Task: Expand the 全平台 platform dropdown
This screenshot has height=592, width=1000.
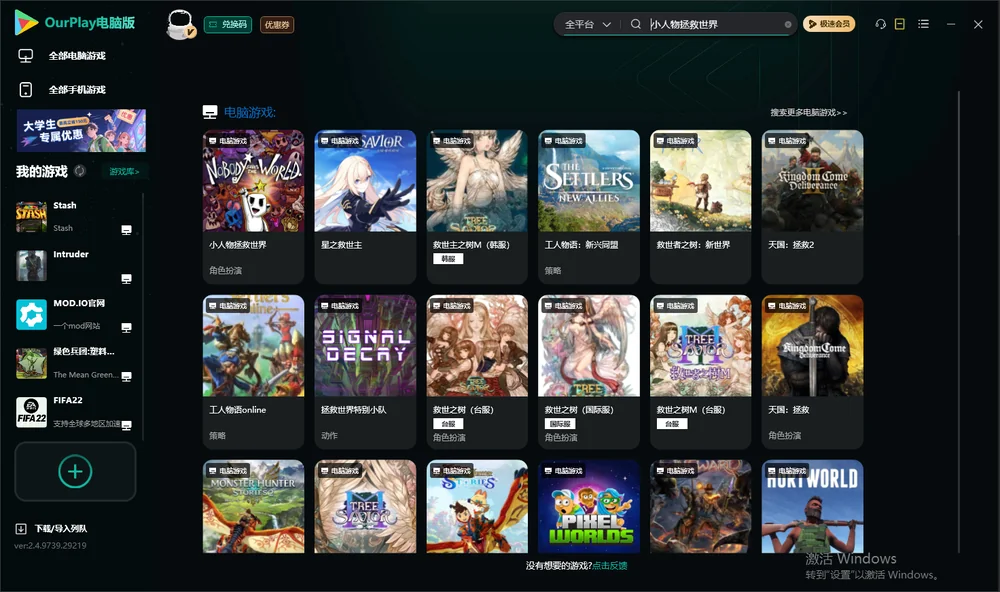Action: coord(587,24)
